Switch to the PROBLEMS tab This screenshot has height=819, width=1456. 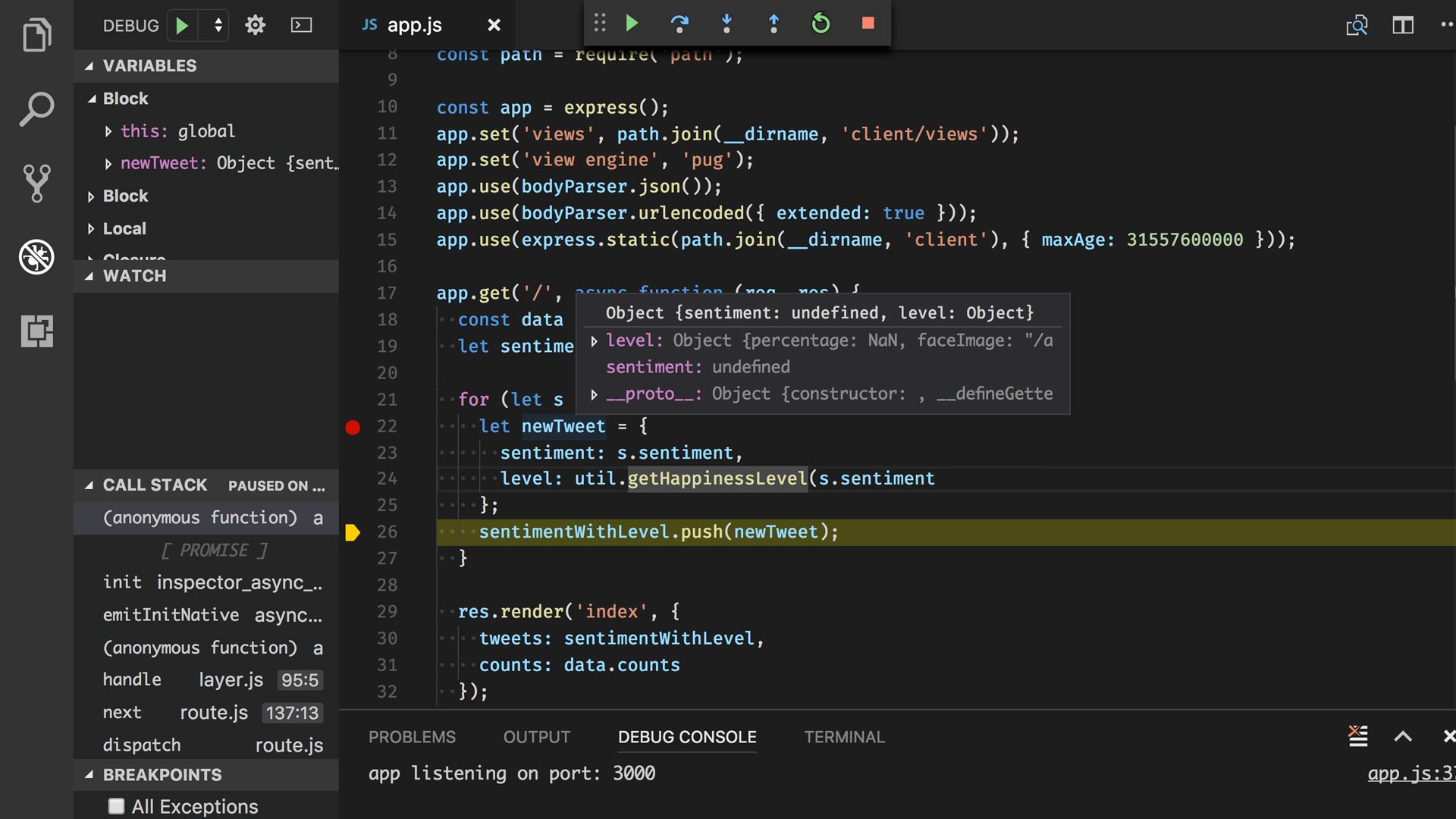[412, 737]
